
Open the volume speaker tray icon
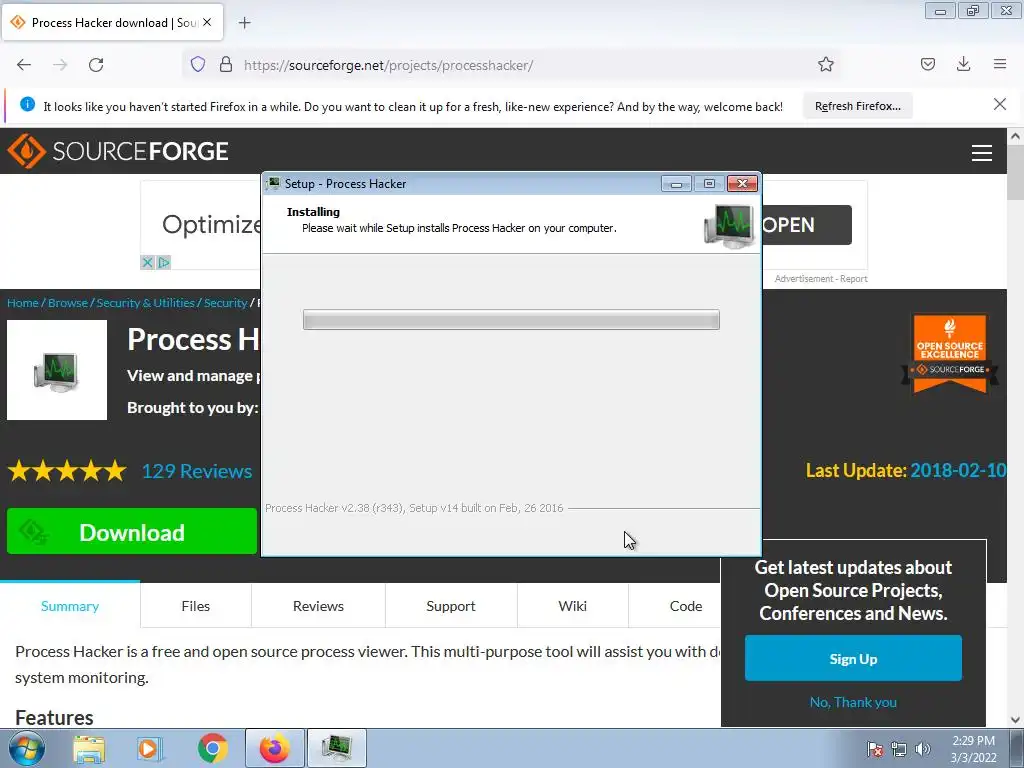pos(922,750)
